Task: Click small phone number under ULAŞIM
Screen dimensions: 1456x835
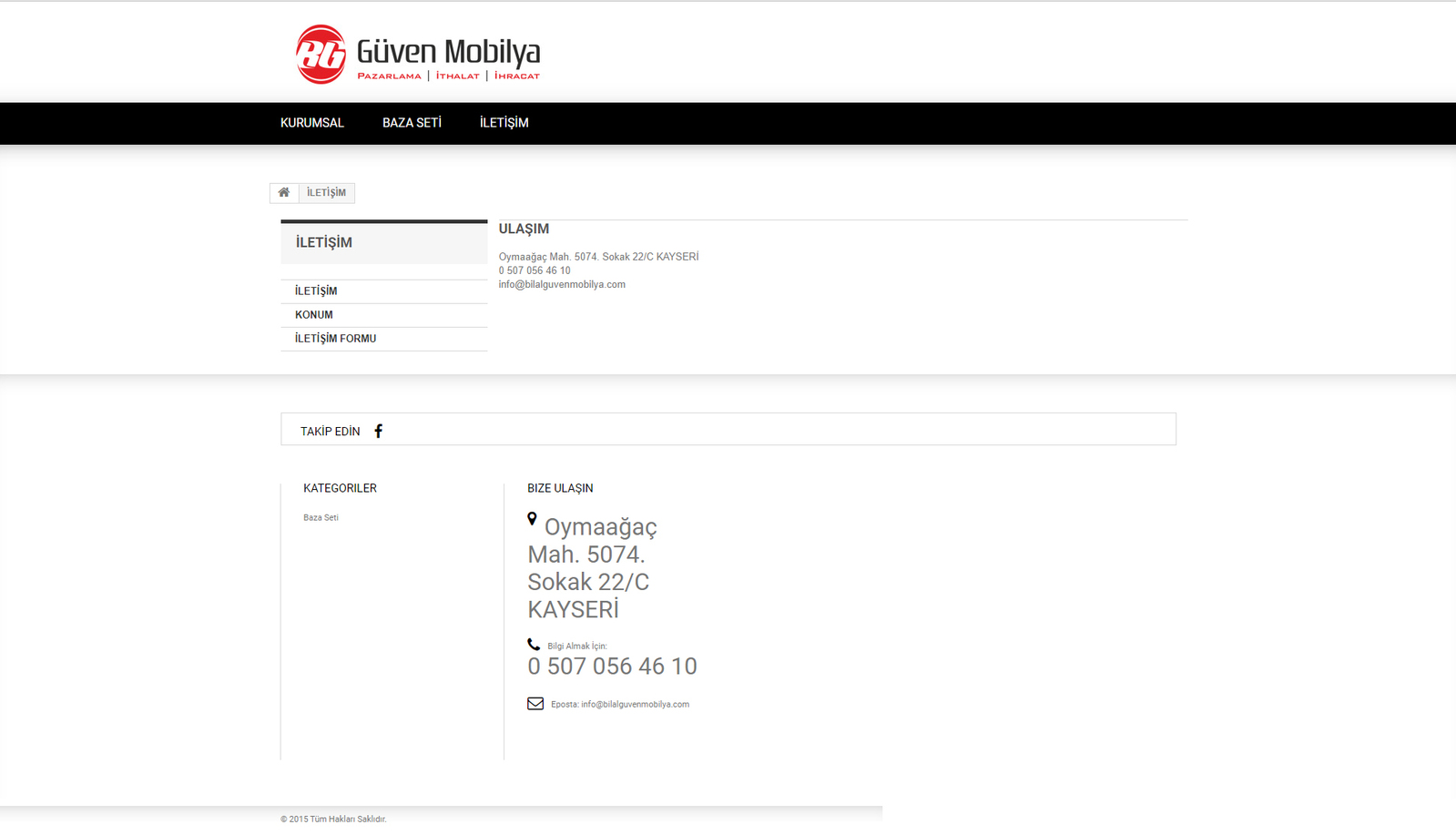Action: (x=535, y=270)
